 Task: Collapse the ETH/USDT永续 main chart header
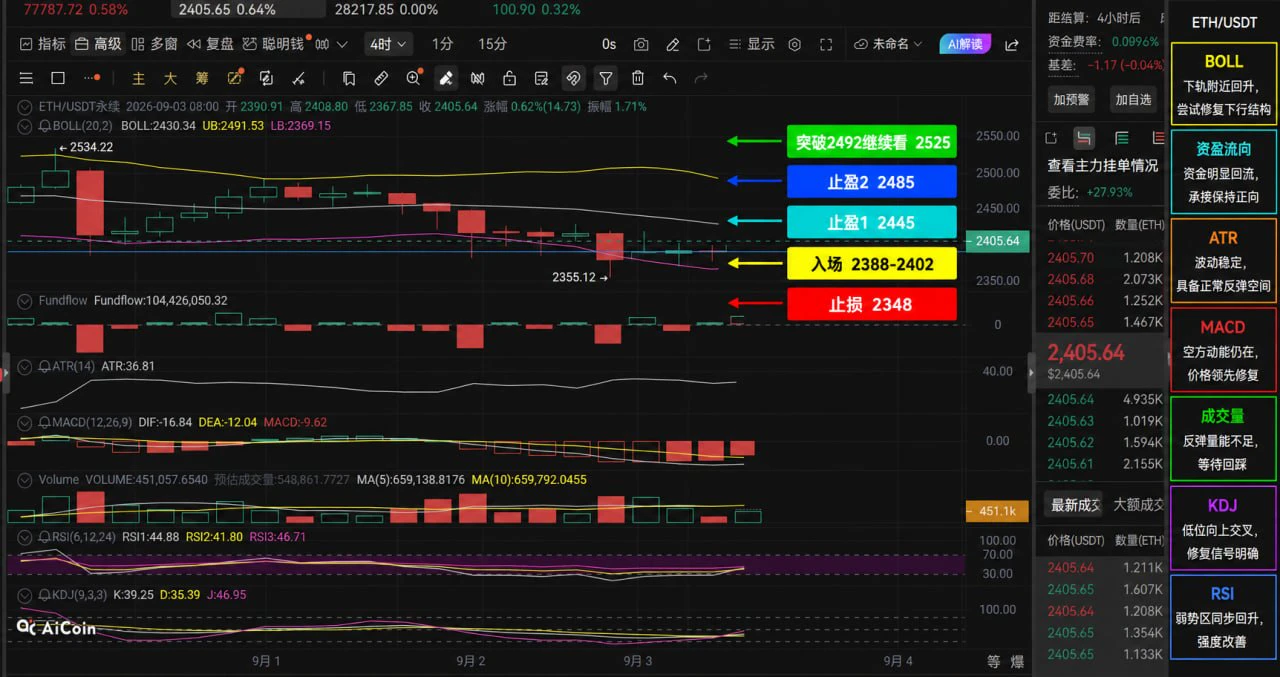point(26,106)
